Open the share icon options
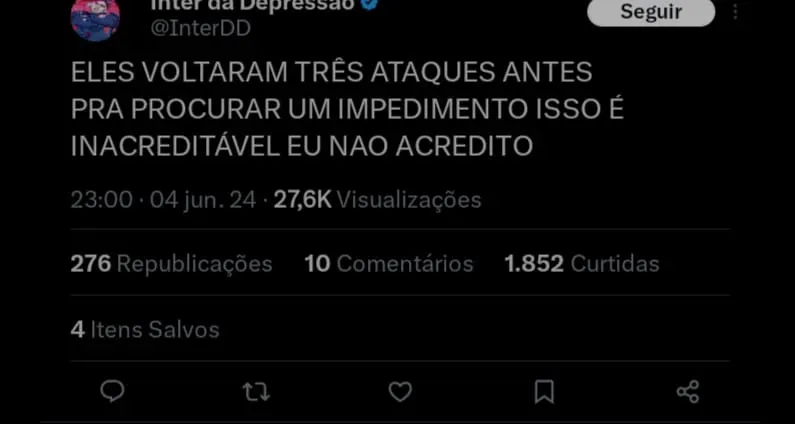This screenshot has height=424, width=795. (x=688, y=392)
